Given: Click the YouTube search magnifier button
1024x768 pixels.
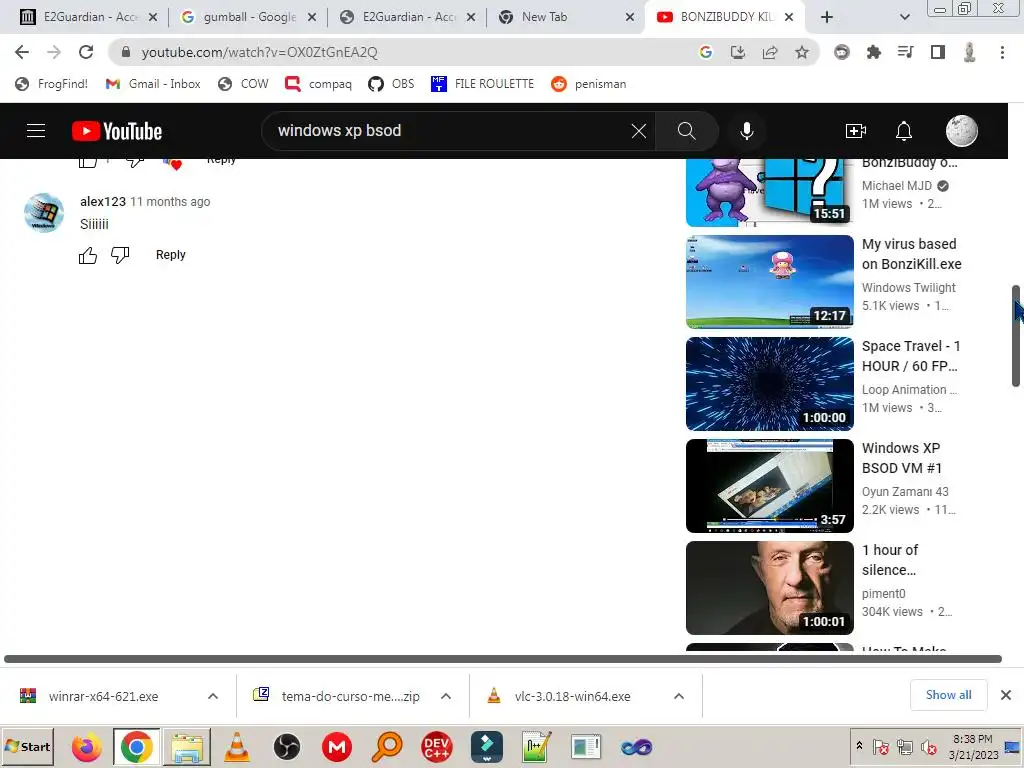Looking at the screenshot, I should coord(686,131).
